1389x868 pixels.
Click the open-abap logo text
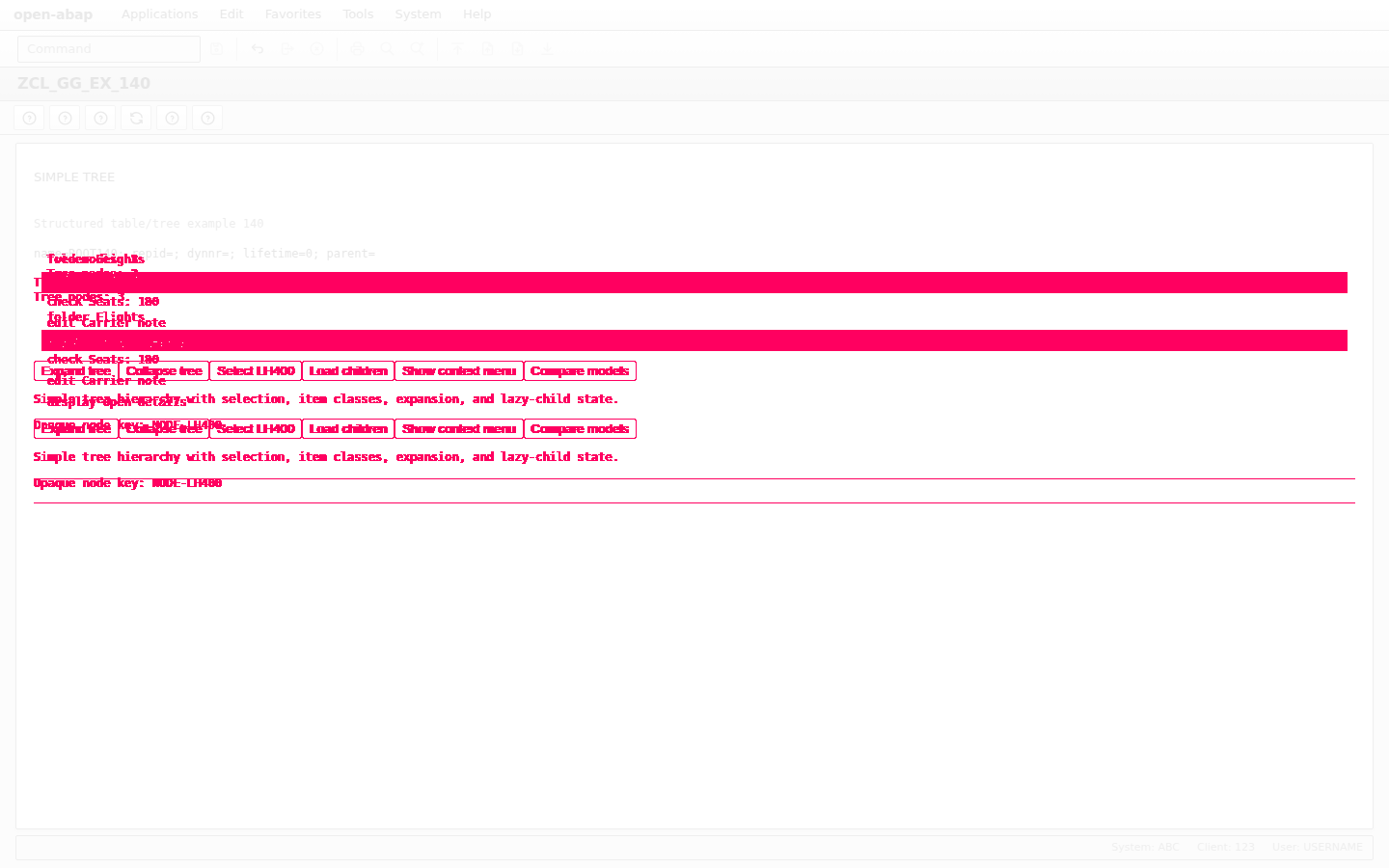point(53,14)
